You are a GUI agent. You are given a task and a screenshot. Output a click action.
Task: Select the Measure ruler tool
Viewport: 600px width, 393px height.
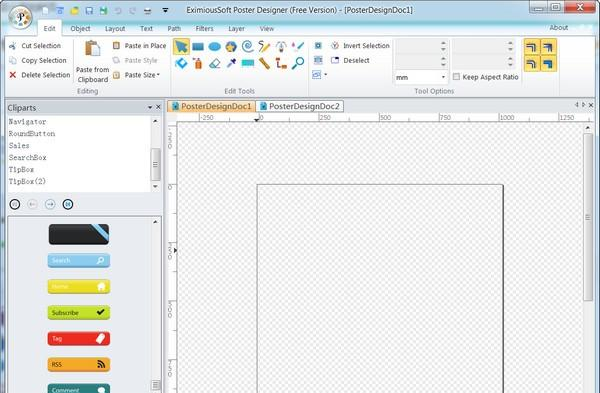264,63
